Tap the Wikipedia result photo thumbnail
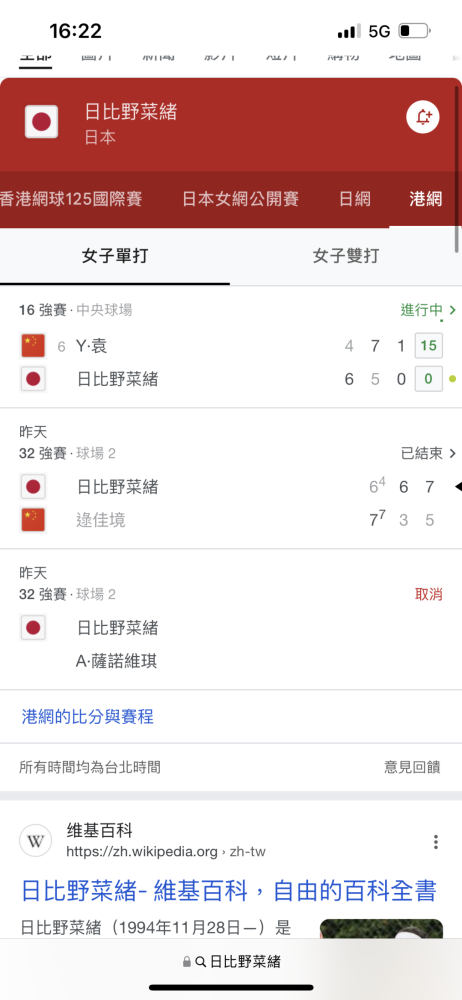The height and width of the screenshot is (1000, 462). tap(381, 928)
